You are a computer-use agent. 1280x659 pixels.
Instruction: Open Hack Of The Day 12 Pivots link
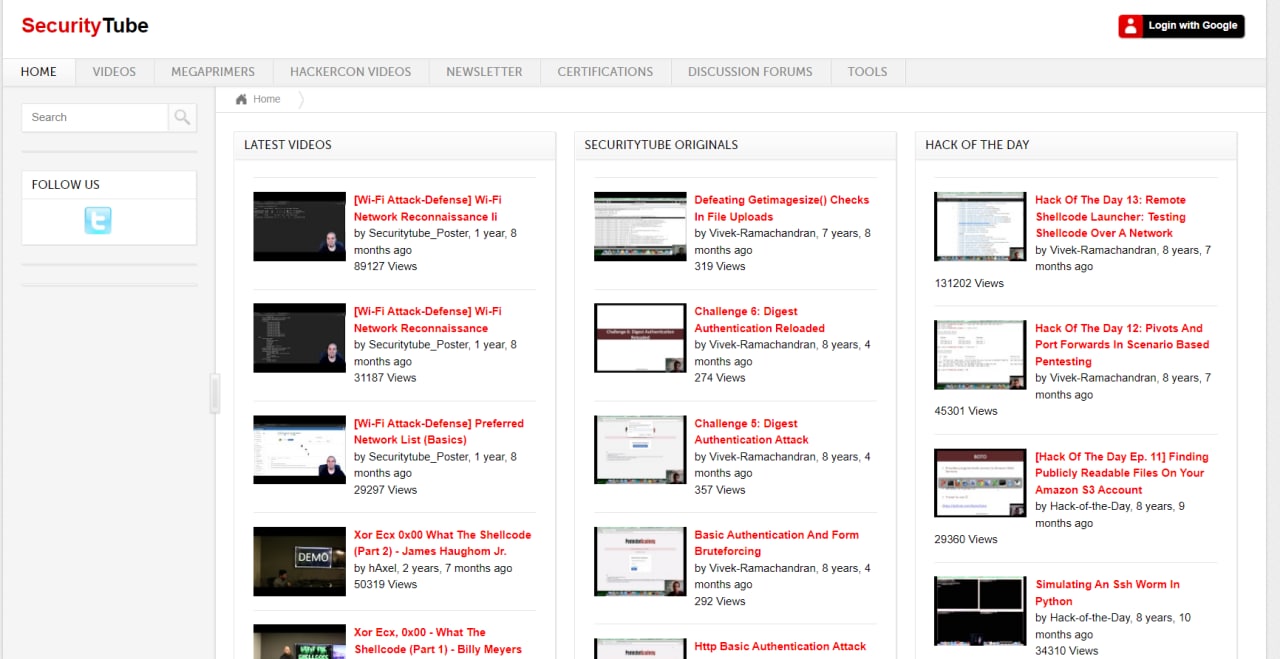tap(1122, 345)
